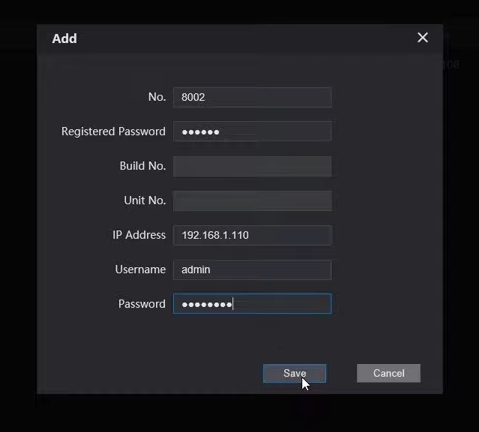Click the No. field containing 8002
Image resolution: width=479 pixels, height=432 pixels.
pos(252,97)
